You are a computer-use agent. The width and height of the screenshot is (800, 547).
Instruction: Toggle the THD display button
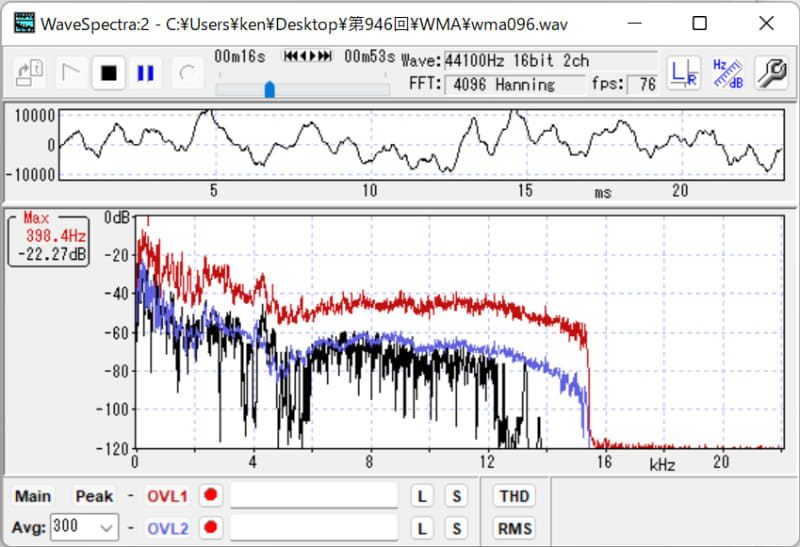pos(514,496)
